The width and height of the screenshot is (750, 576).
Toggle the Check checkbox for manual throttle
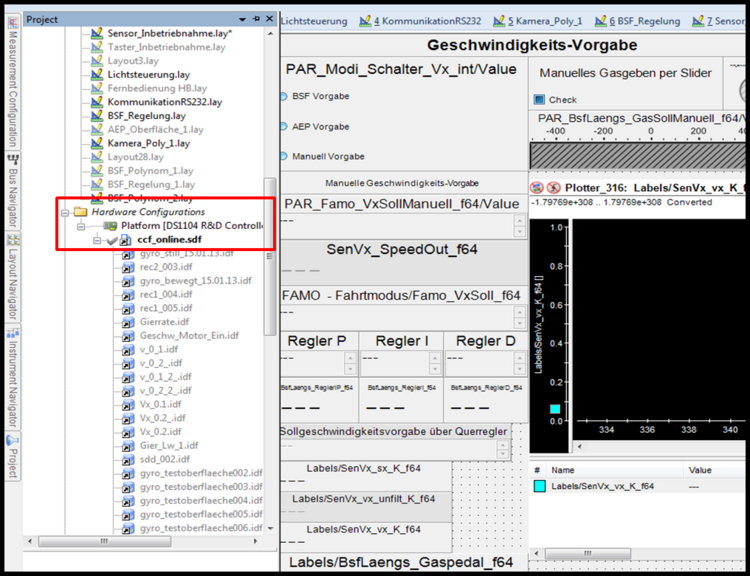pos(540,100)
